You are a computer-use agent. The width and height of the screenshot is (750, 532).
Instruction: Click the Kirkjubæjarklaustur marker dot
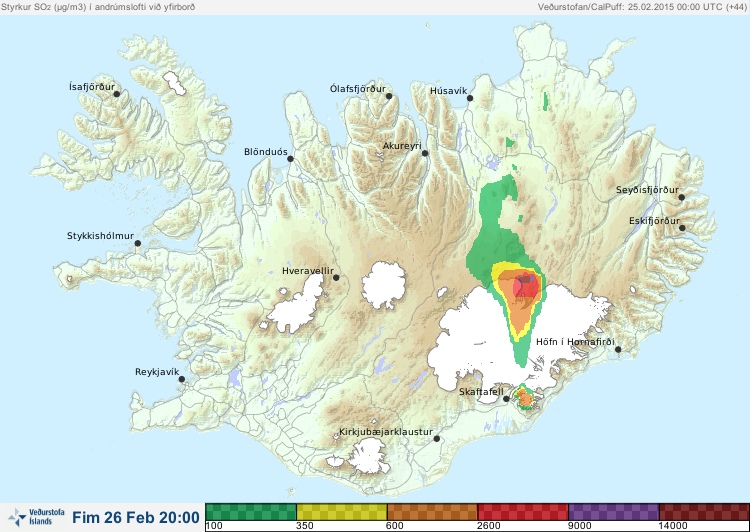(x=436, y=438)
